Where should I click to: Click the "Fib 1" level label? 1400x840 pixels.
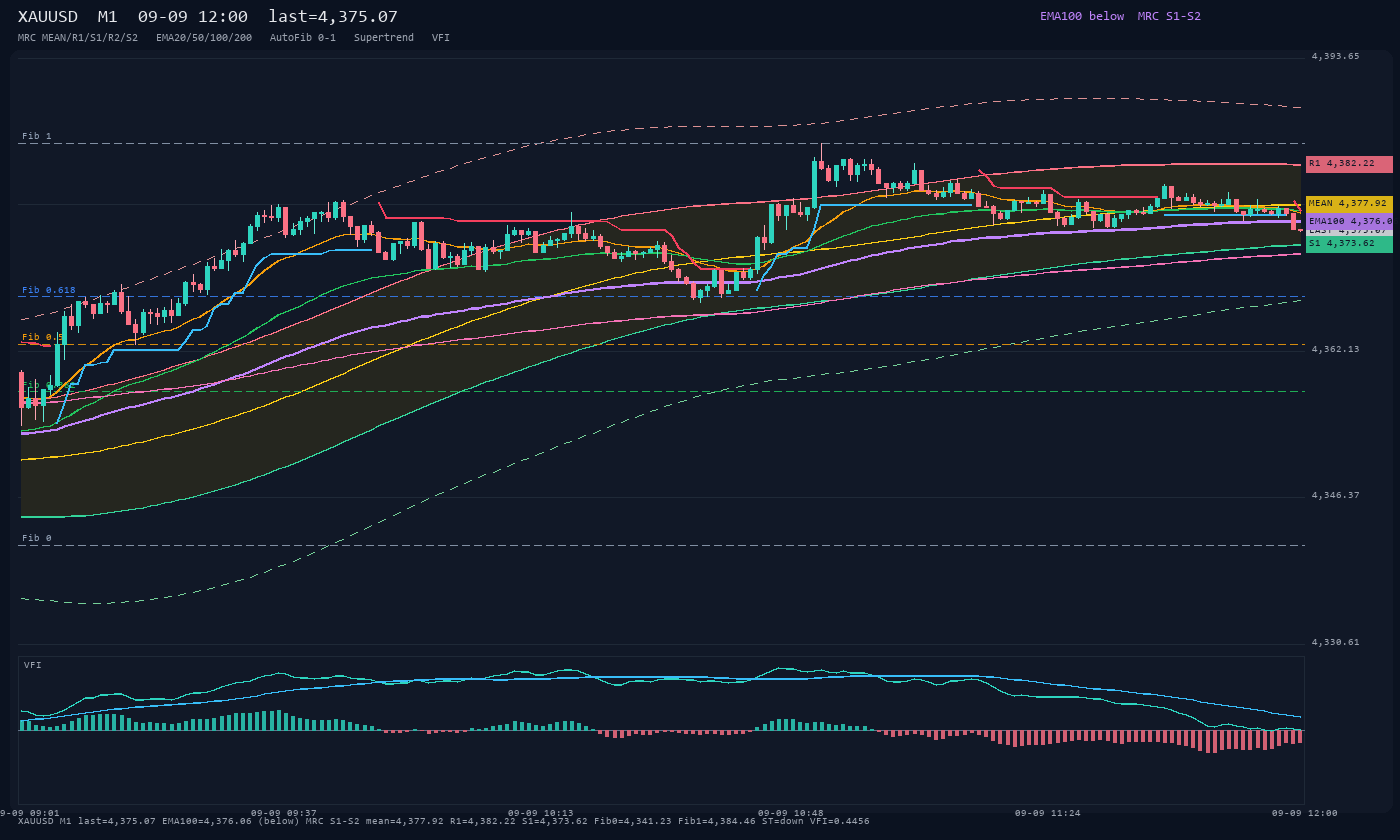point(37,136)
